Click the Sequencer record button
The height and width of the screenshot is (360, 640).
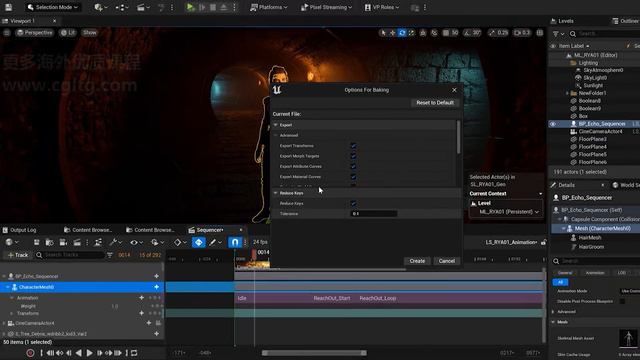click(x=30, y=353)
